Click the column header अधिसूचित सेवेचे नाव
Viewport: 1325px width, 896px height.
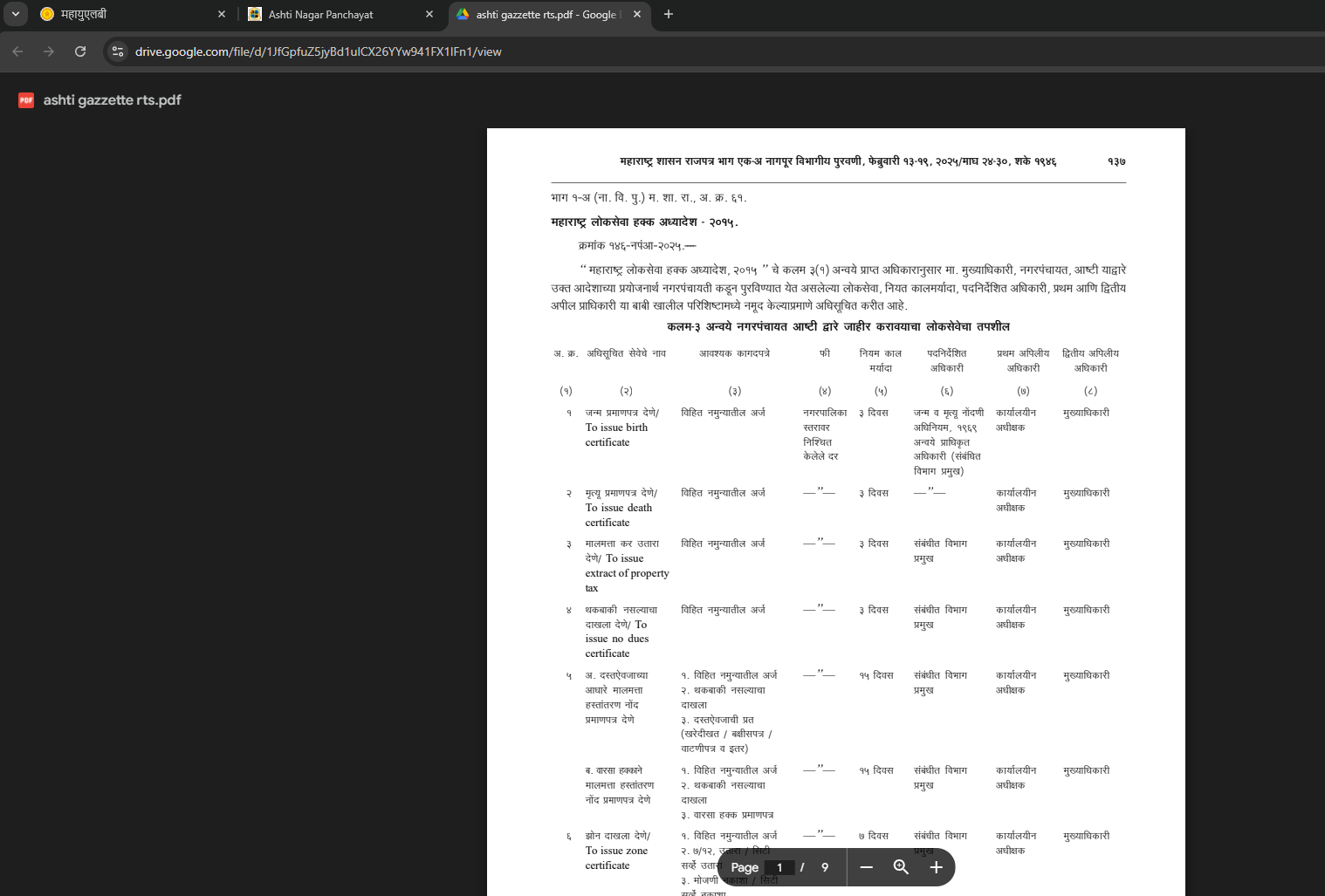(626, 353)
